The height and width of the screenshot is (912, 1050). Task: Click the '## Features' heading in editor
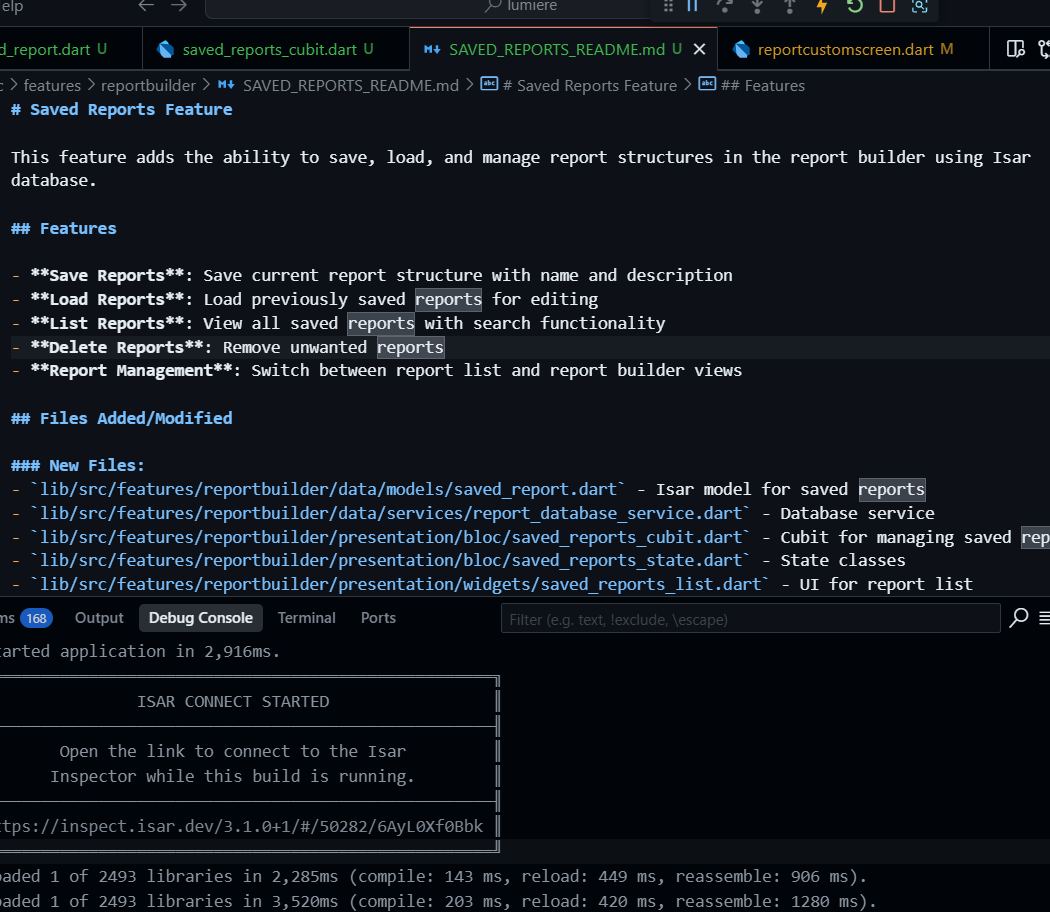(64, 228)
